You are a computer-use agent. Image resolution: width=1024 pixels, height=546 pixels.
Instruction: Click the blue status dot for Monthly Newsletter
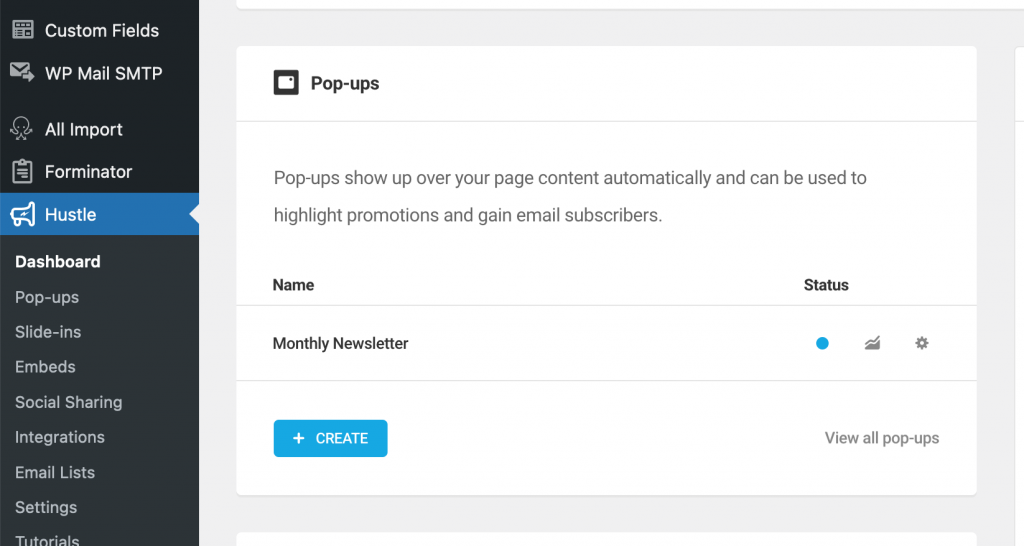tap(822, 343)
